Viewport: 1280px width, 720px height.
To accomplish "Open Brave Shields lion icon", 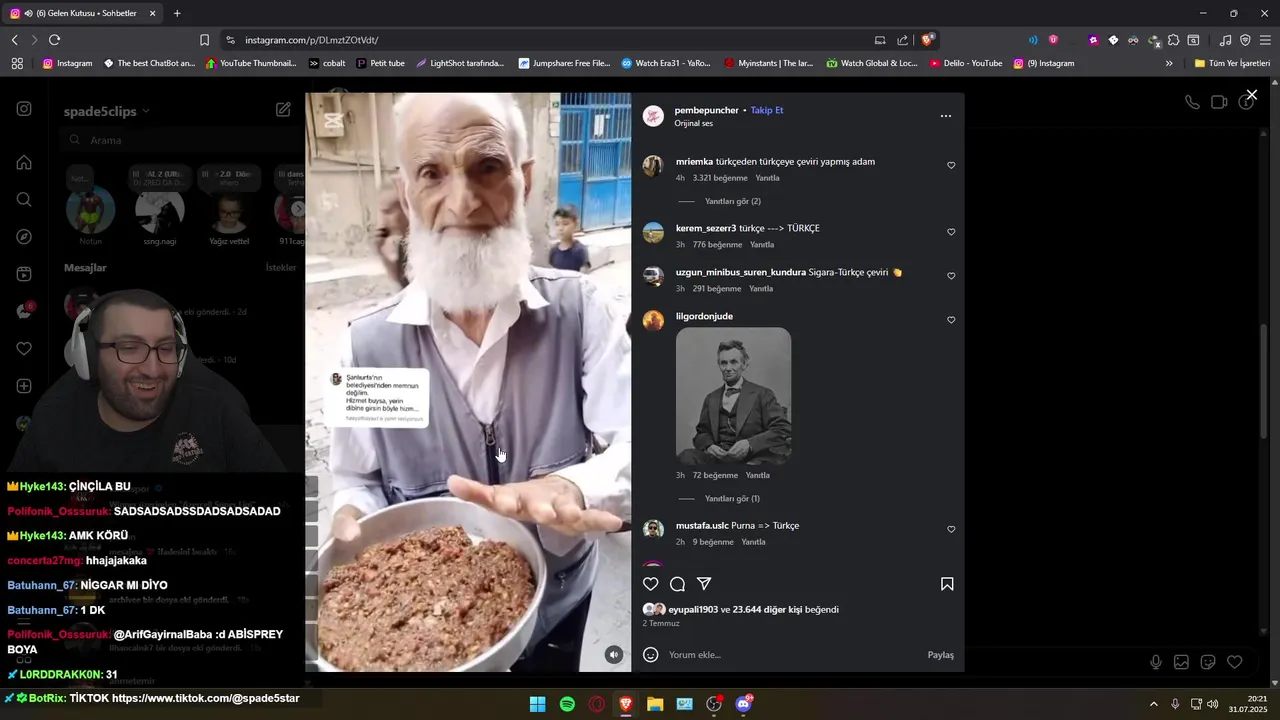I will pyautogui.click(x=928, y=40).
